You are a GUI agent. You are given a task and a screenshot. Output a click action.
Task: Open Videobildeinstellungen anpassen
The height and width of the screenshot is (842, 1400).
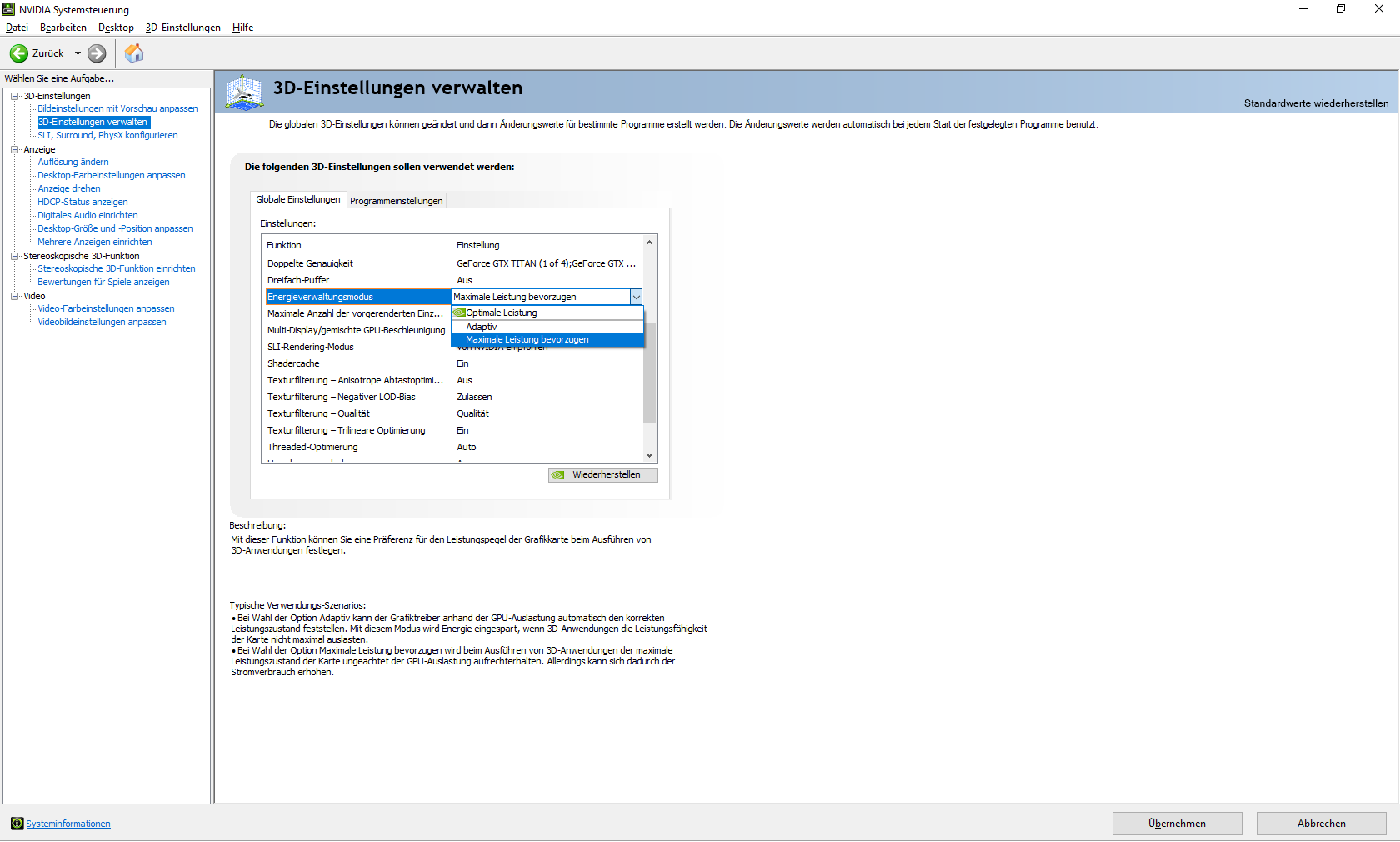(102, 322)
